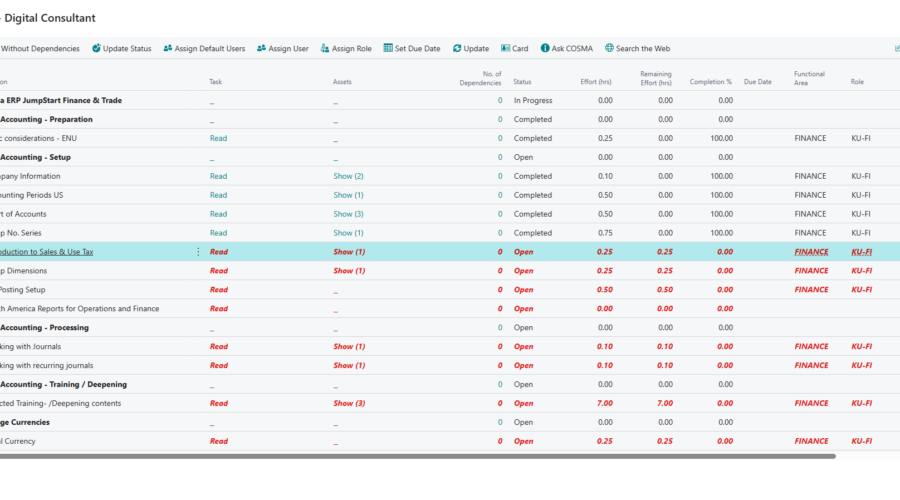The width and height of the screenshot is (900, 500).
Task: Open Read task for Company Information
Action: 218,176
